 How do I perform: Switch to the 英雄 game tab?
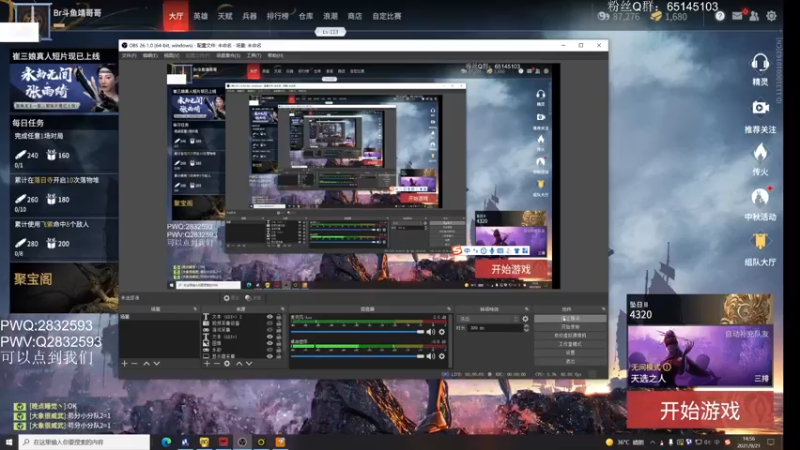click(x=201, y=16)
